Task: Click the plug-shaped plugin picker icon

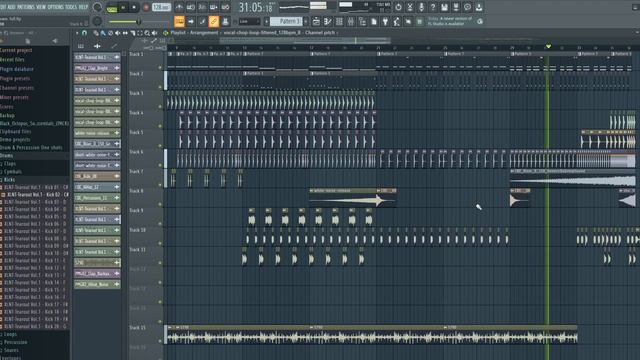Action: [x=385, y=21]
